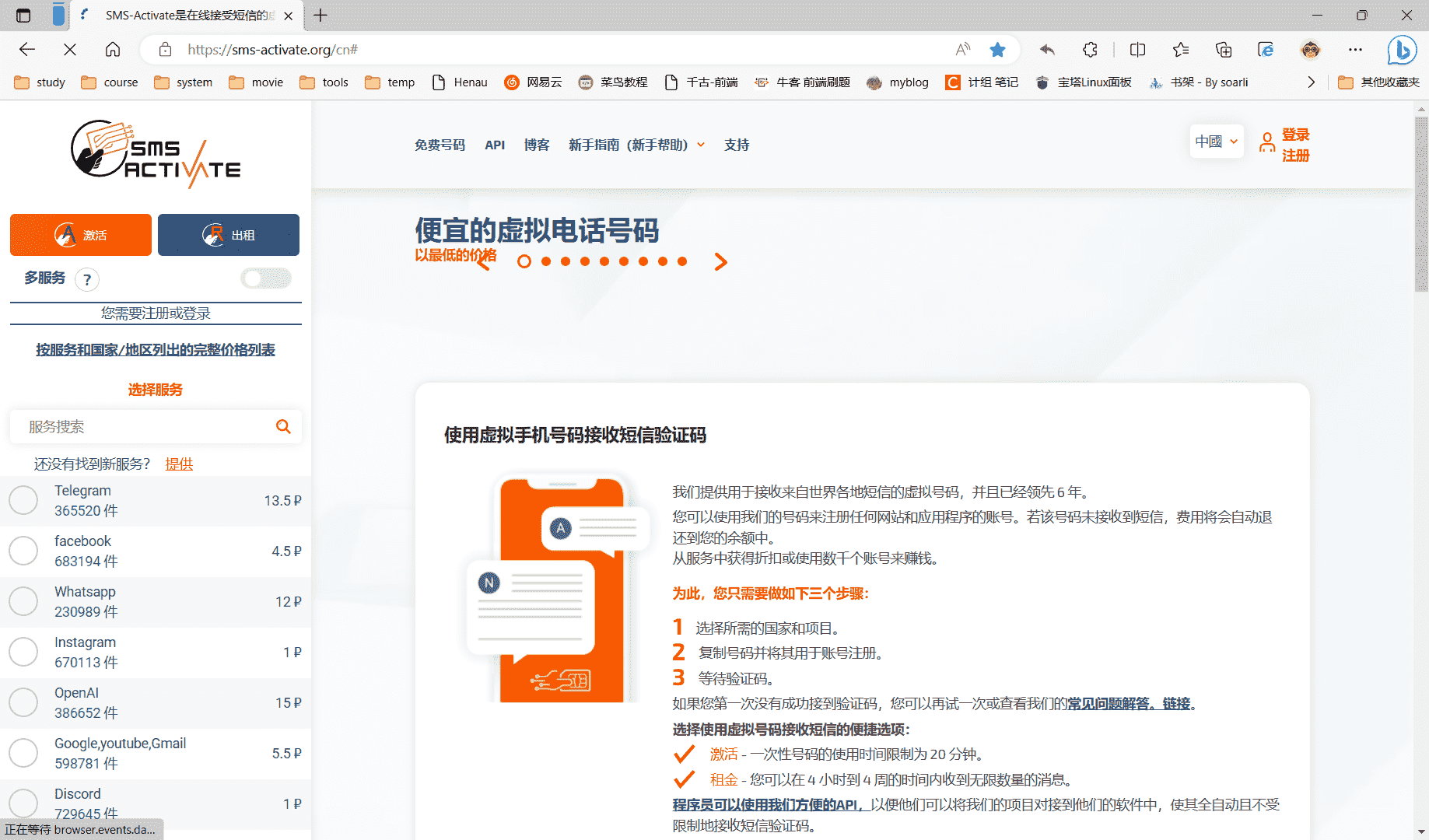Open the browser settings and more menu

click(x=1355, y=50)
